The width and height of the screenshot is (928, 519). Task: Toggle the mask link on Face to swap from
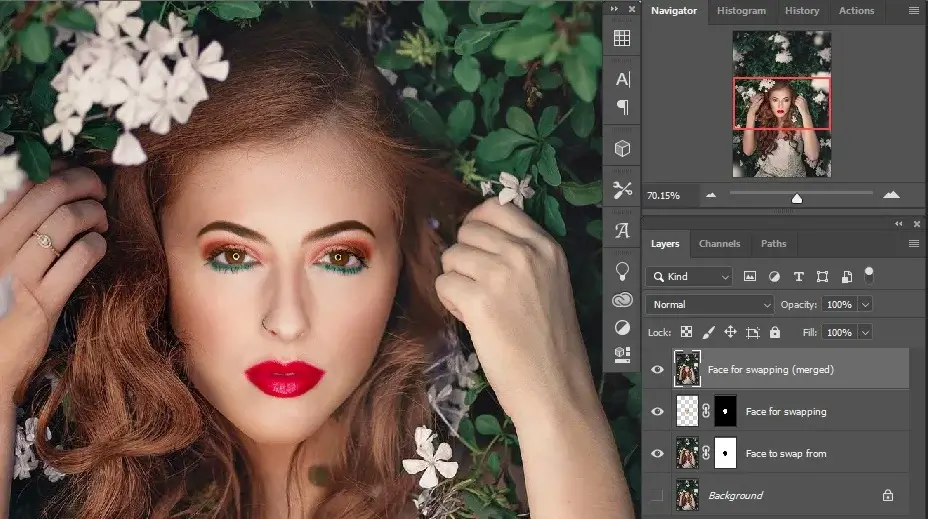point(706,453)
